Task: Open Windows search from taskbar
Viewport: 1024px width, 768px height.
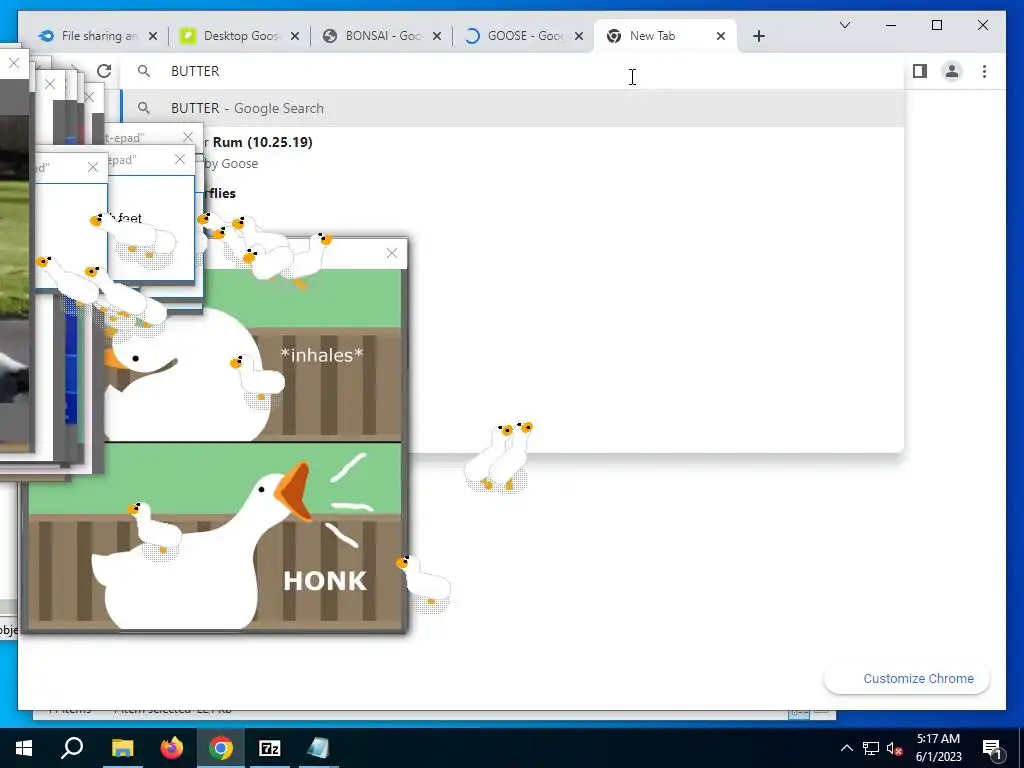Action: pyautogui.click(x=72, y=748)
